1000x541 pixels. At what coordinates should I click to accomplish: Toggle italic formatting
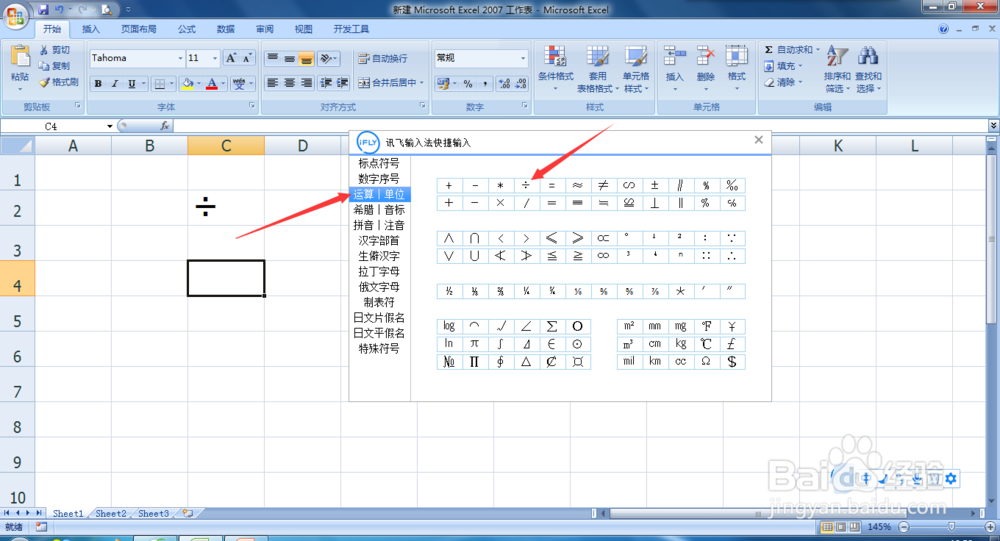coord(115,84)
